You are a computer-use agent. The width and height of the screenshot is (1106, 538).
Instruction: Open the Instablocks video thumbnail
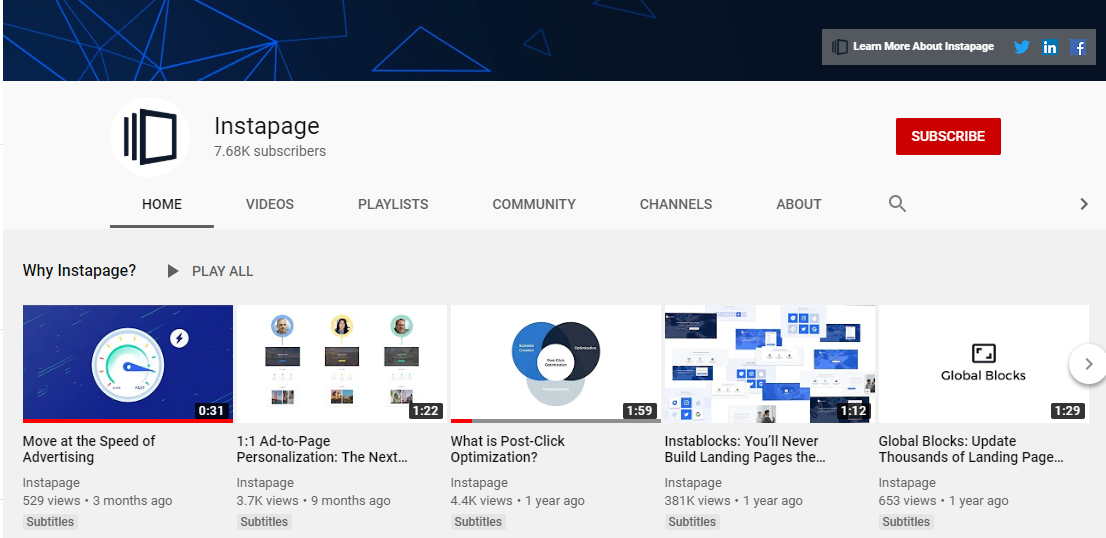point(770,364)
